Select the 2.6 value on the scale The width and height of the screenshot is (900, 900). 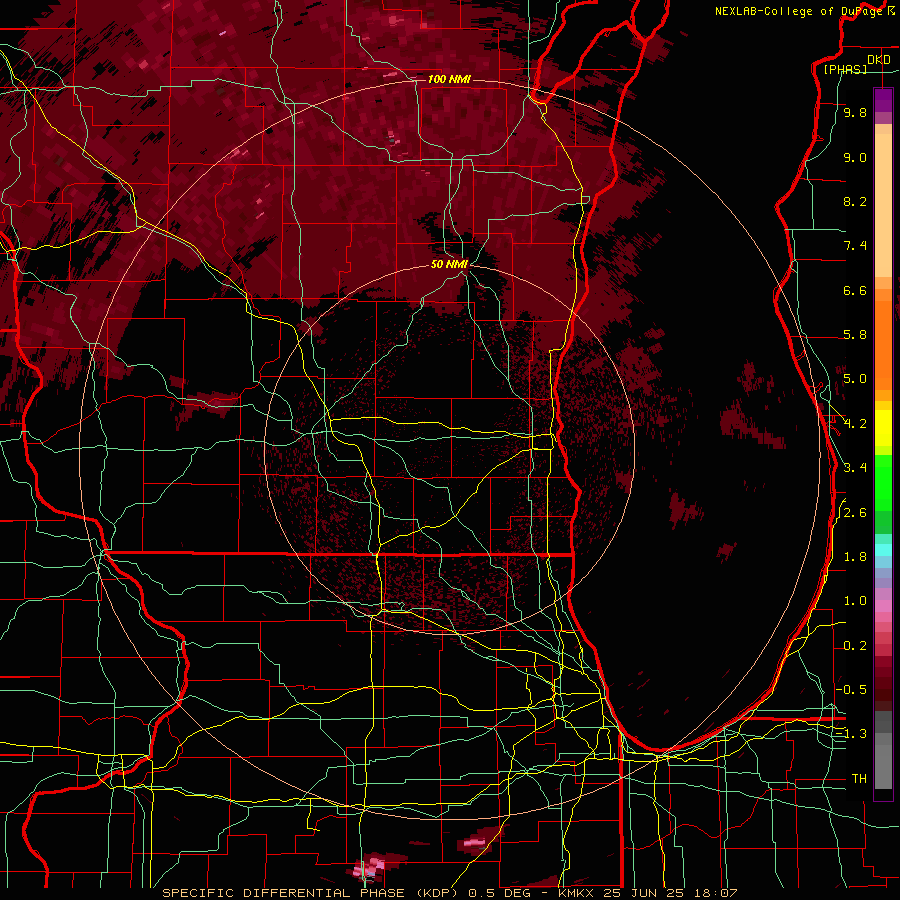pos(855,513)
